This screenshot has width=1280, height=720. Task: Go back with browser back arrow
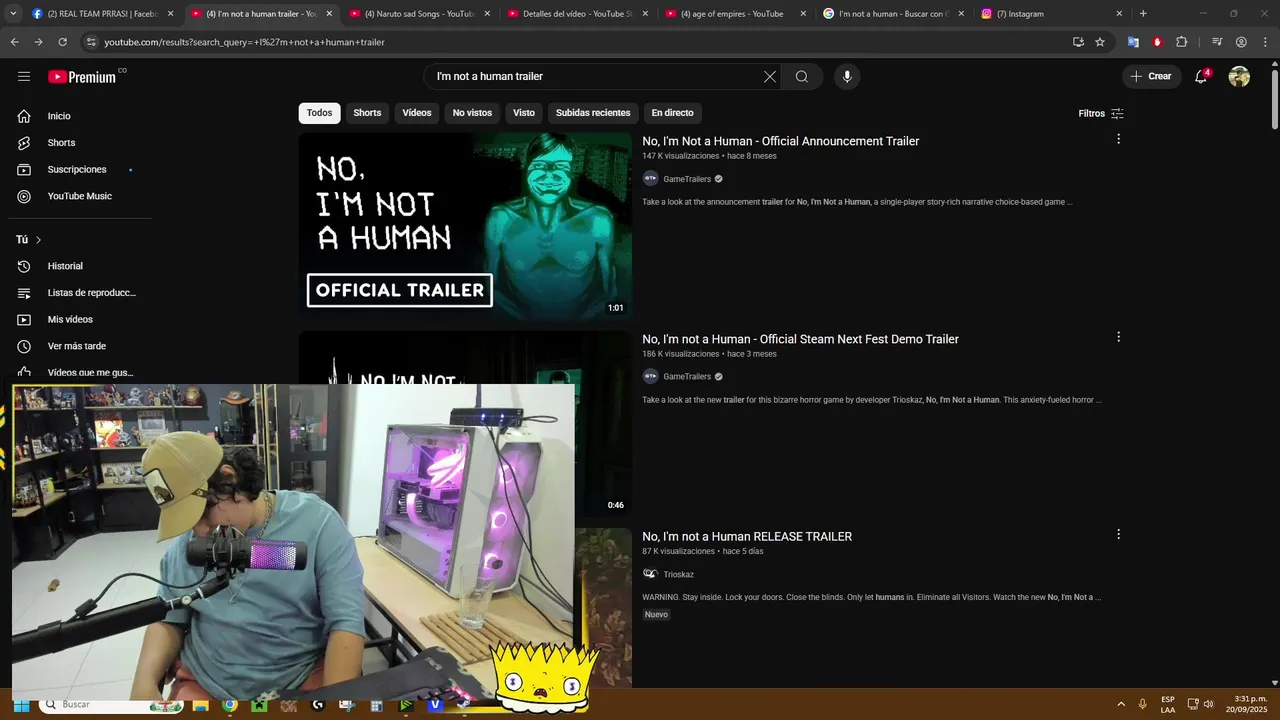click(14, 42)
